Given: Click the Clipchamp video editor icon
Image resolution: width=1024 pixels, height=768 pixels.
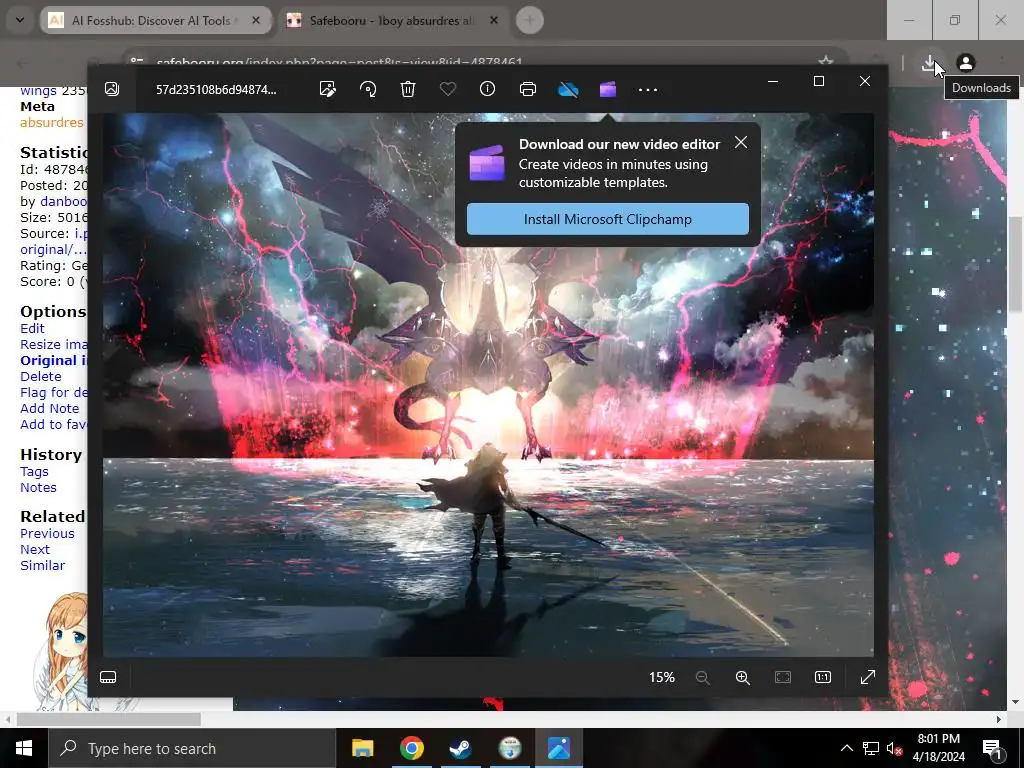Looking at the screenshot, I should click(608, 89).
